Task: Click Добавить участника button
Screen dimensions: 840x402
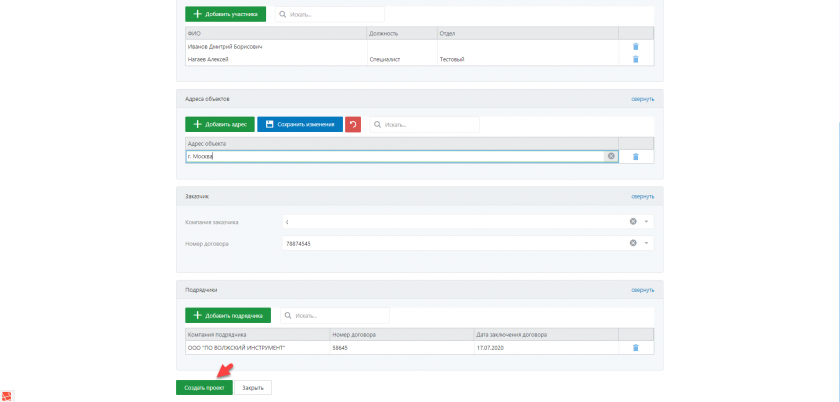Action: coord(226,14)
